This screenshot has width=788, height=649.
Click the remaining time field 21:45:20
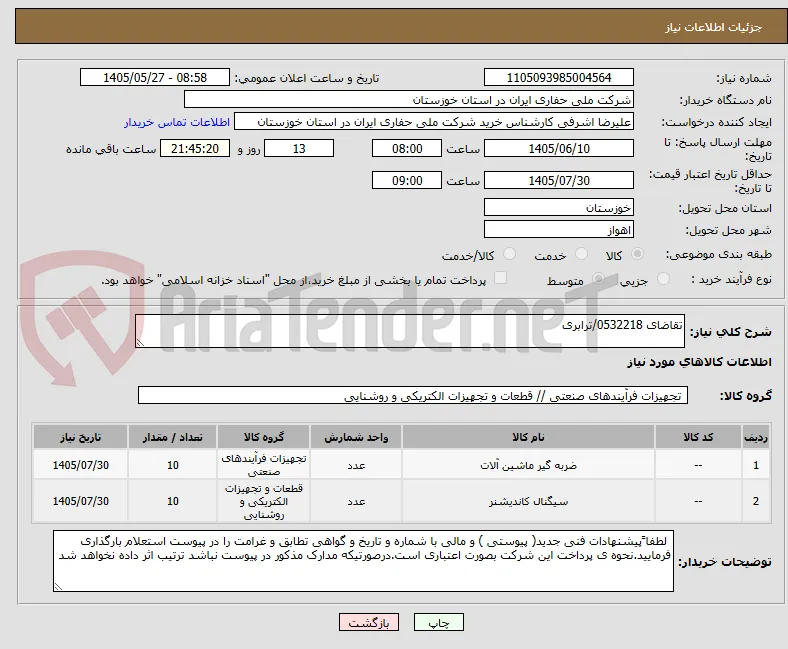click(195, 148)
